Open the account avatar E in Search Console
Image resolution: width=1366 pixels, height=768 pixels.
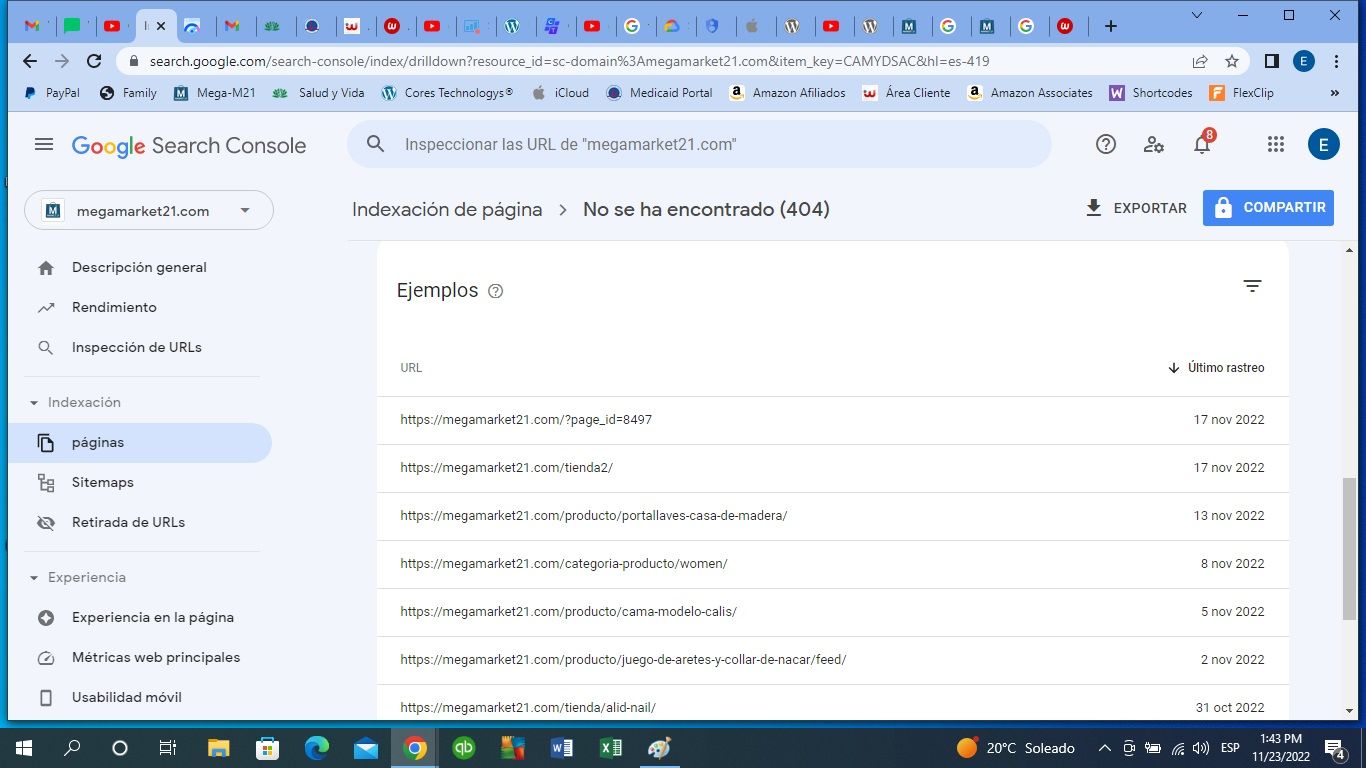pyautogui.click(x=1323, y=144)
